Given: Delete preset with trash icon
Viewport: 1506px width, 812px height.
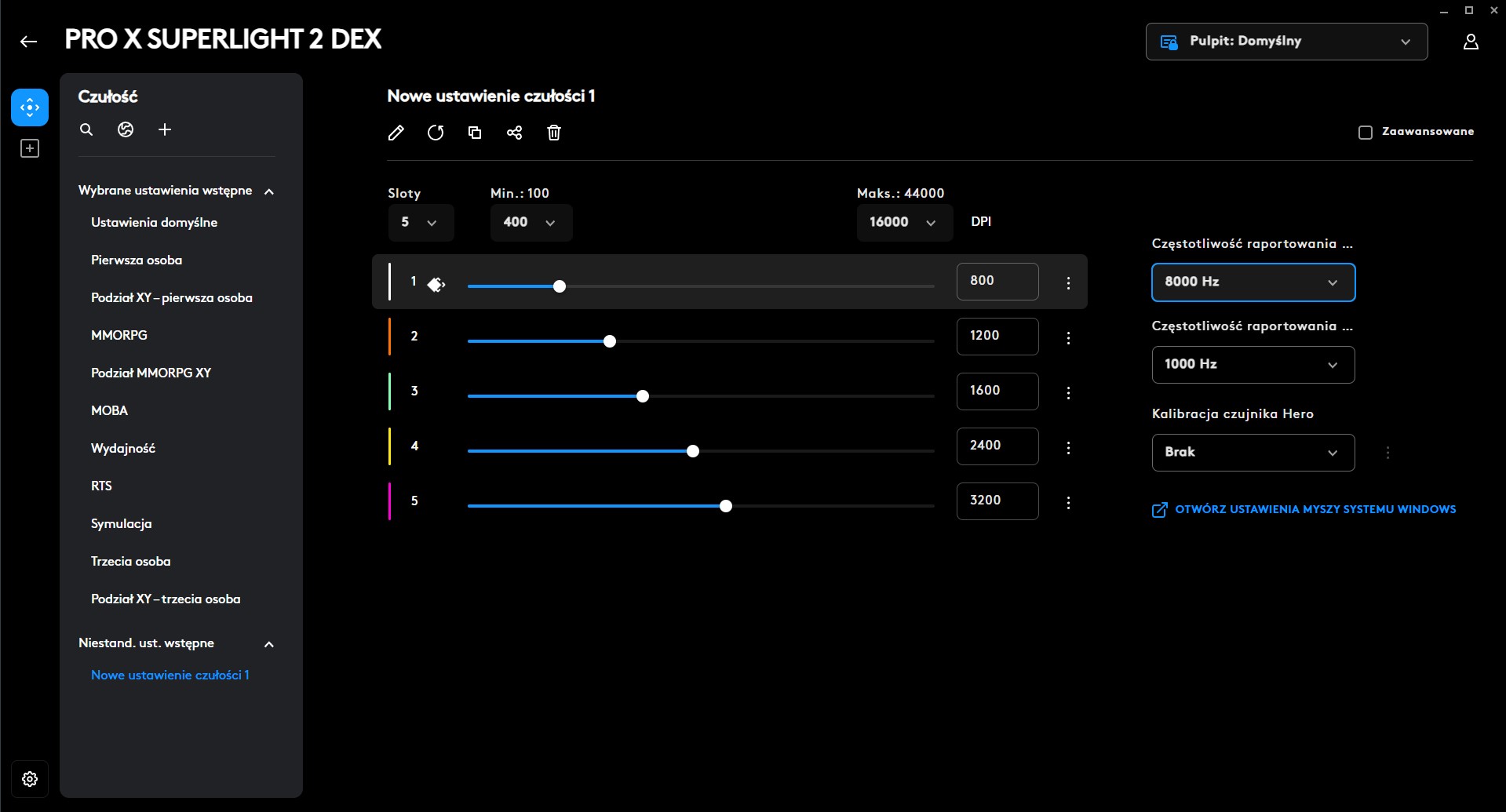Looking at the screenshot, I should 554,133.
